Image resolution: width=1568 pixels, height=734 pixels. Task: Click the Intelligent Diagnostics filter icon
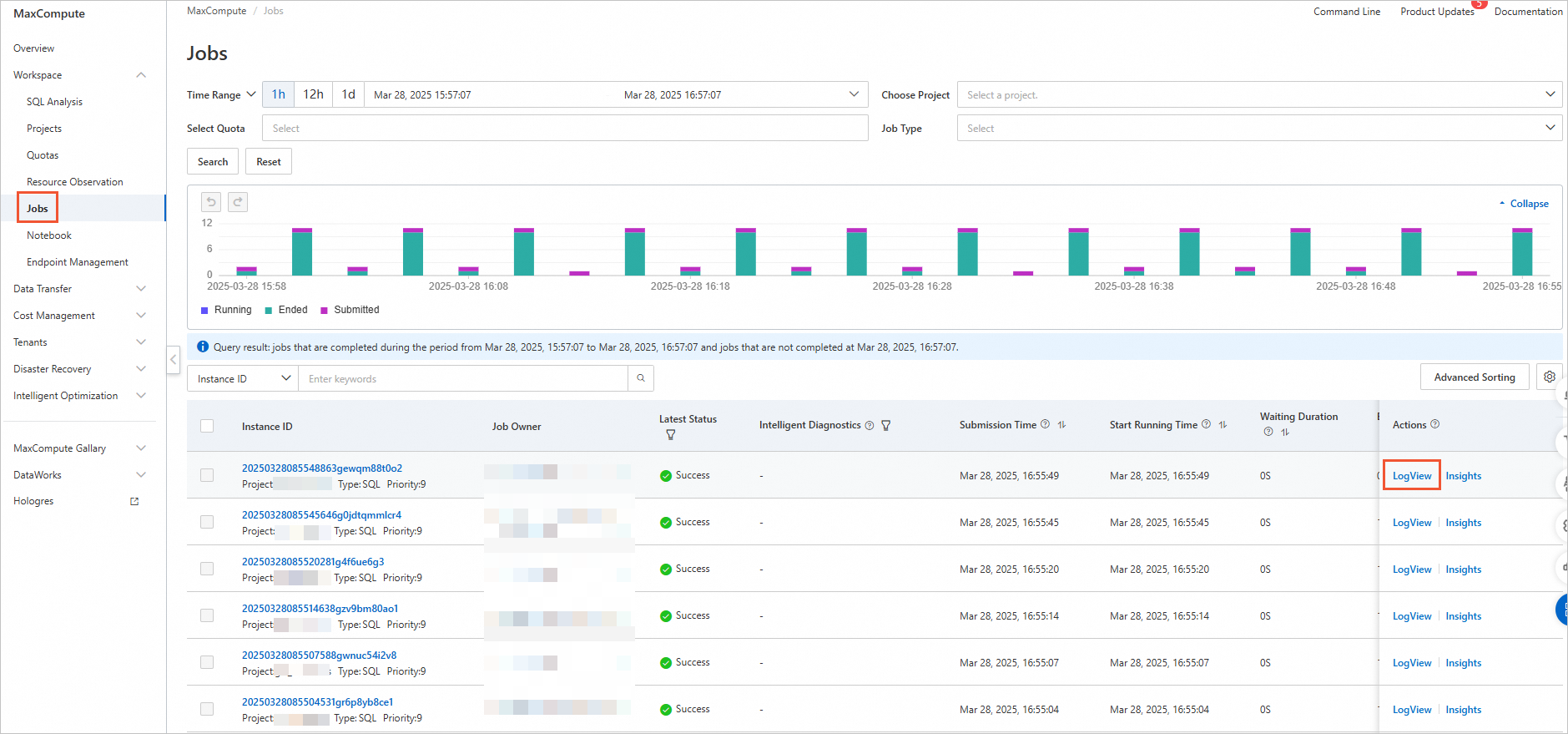(x=886, y=425)
